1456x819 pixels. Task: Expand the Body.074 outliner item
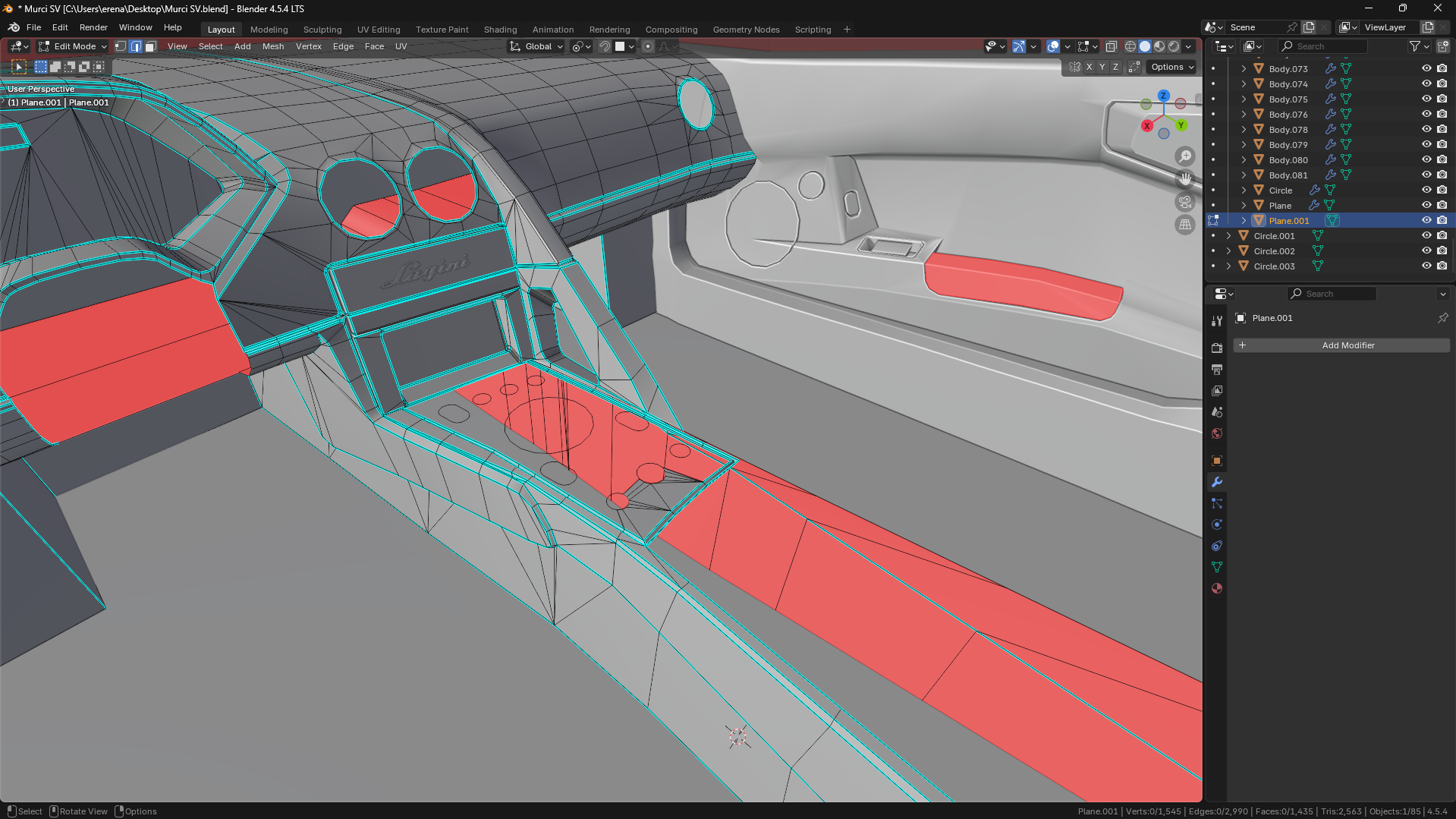click(x=1244, y=84)
